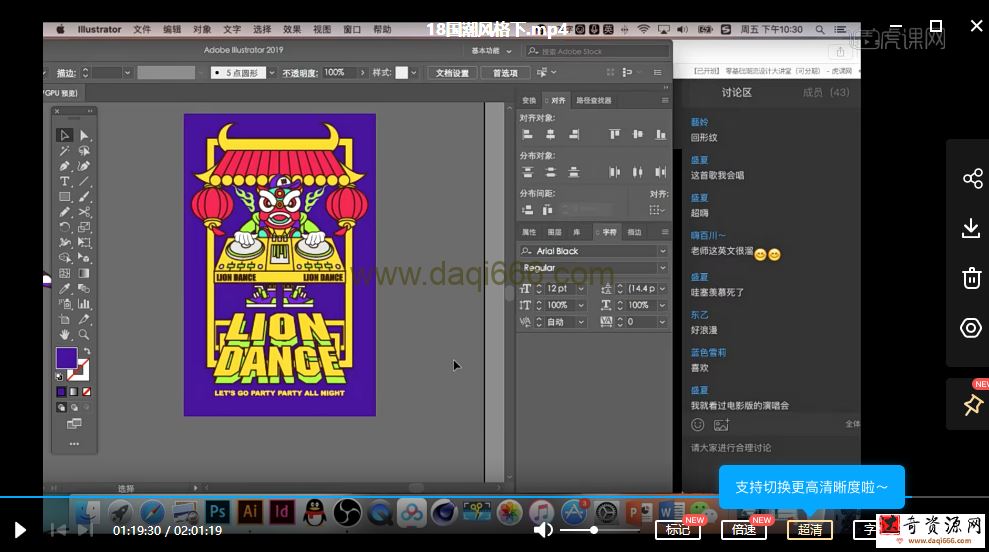
Task: Click the 首选项 button
Action: pyautogui.click(x=505, y=73)
